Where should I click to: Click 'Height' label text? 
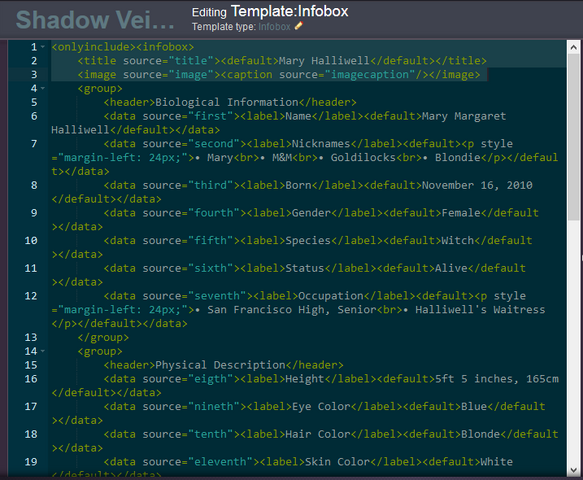tap(305, 379)
